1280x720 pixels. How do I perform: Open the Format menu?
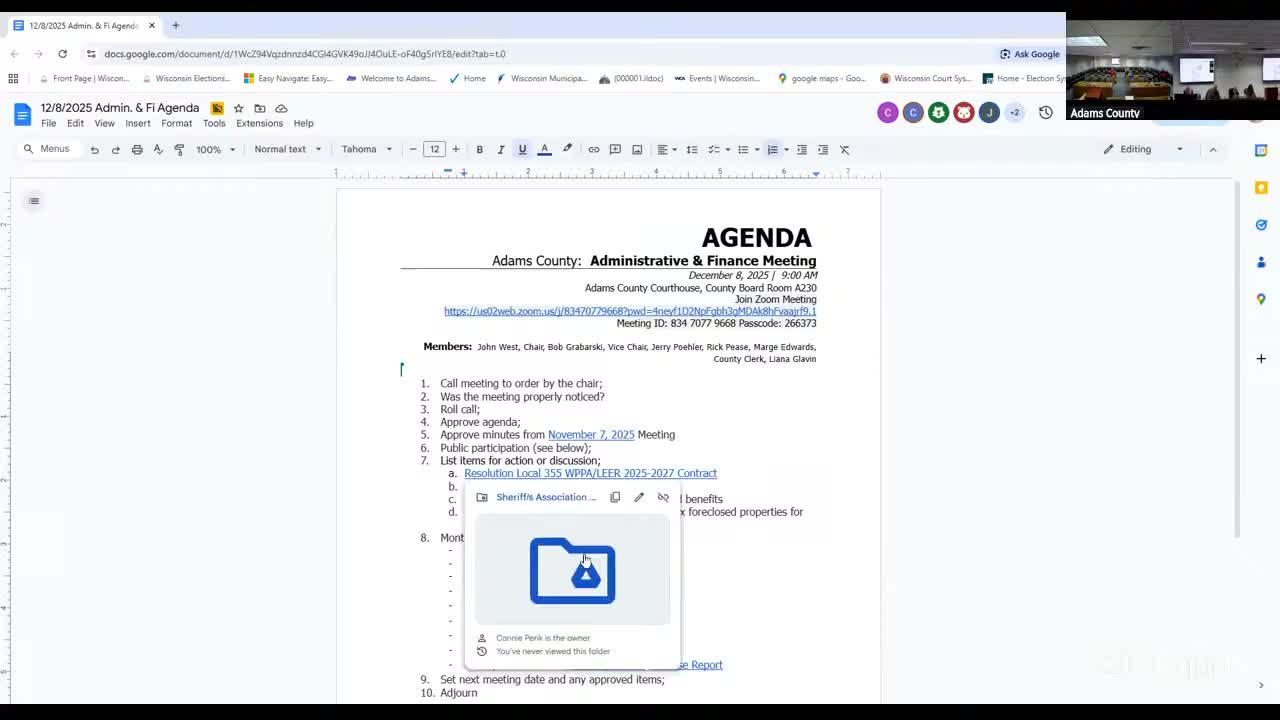tap(176, 124)
